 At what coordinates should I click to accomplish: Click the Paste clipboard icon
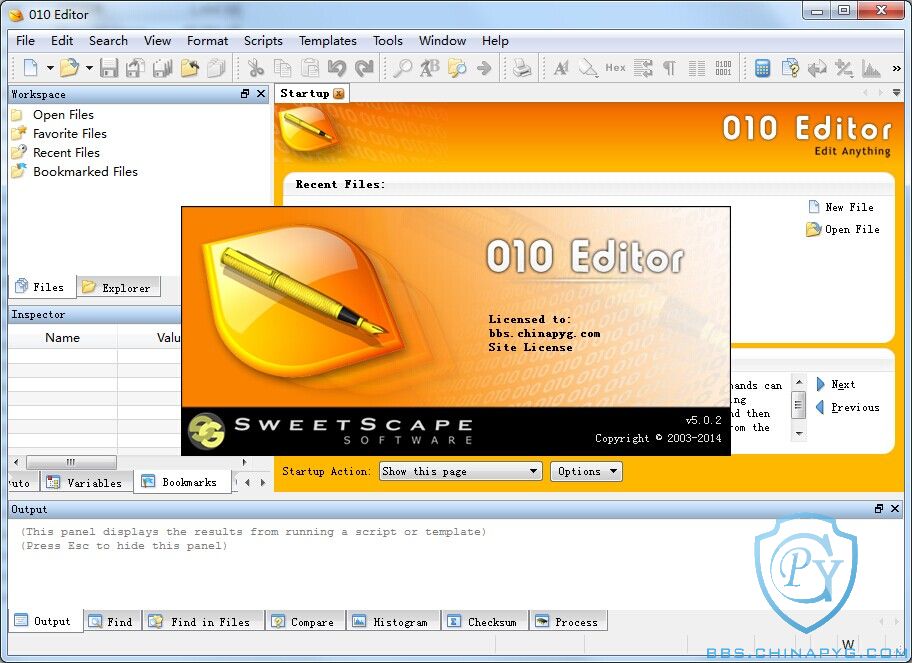pyautogui.click(x=309, y=68)
